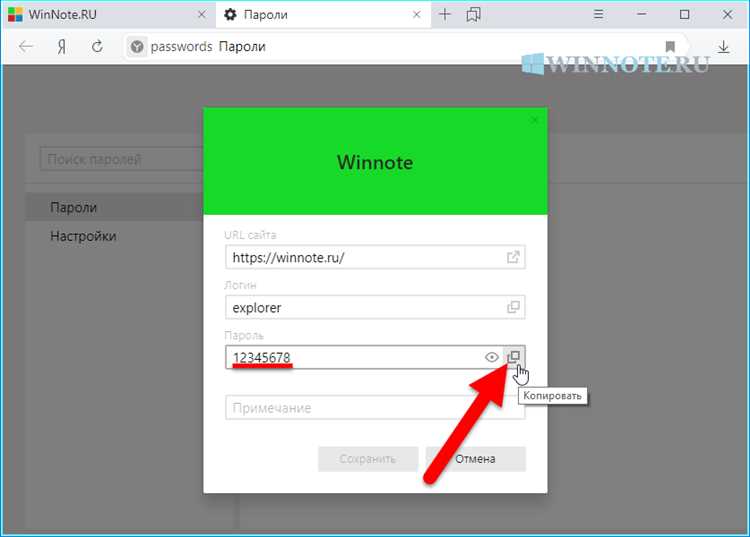
Task: Go to the Yandex home button
Action: pos(62,47)
